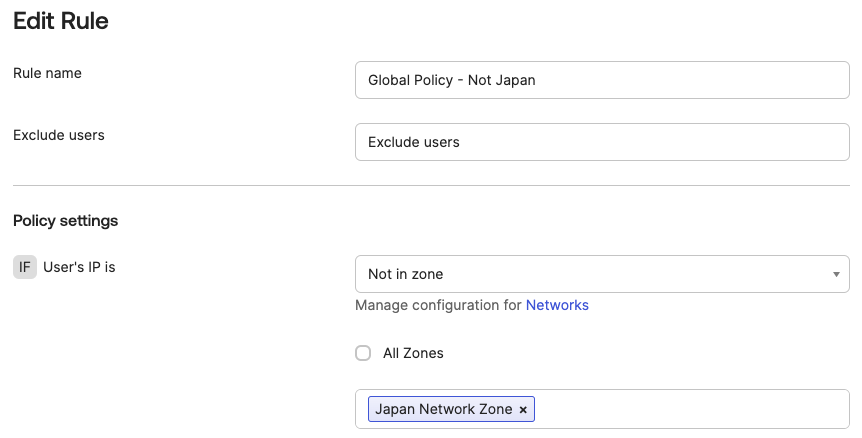Image resolution: width=862 pixels, height=438 pixels.
Task: Click the Manage configuration for helper text
Action: pyautogui.click(x=438, y=305)
